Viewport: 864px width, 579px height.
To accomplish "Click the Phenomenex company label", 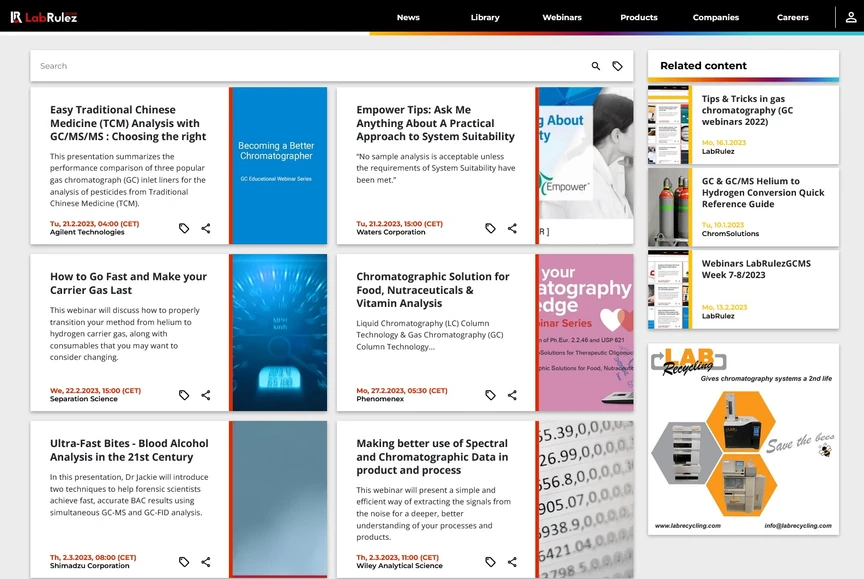I will click(x=380, y=399).
